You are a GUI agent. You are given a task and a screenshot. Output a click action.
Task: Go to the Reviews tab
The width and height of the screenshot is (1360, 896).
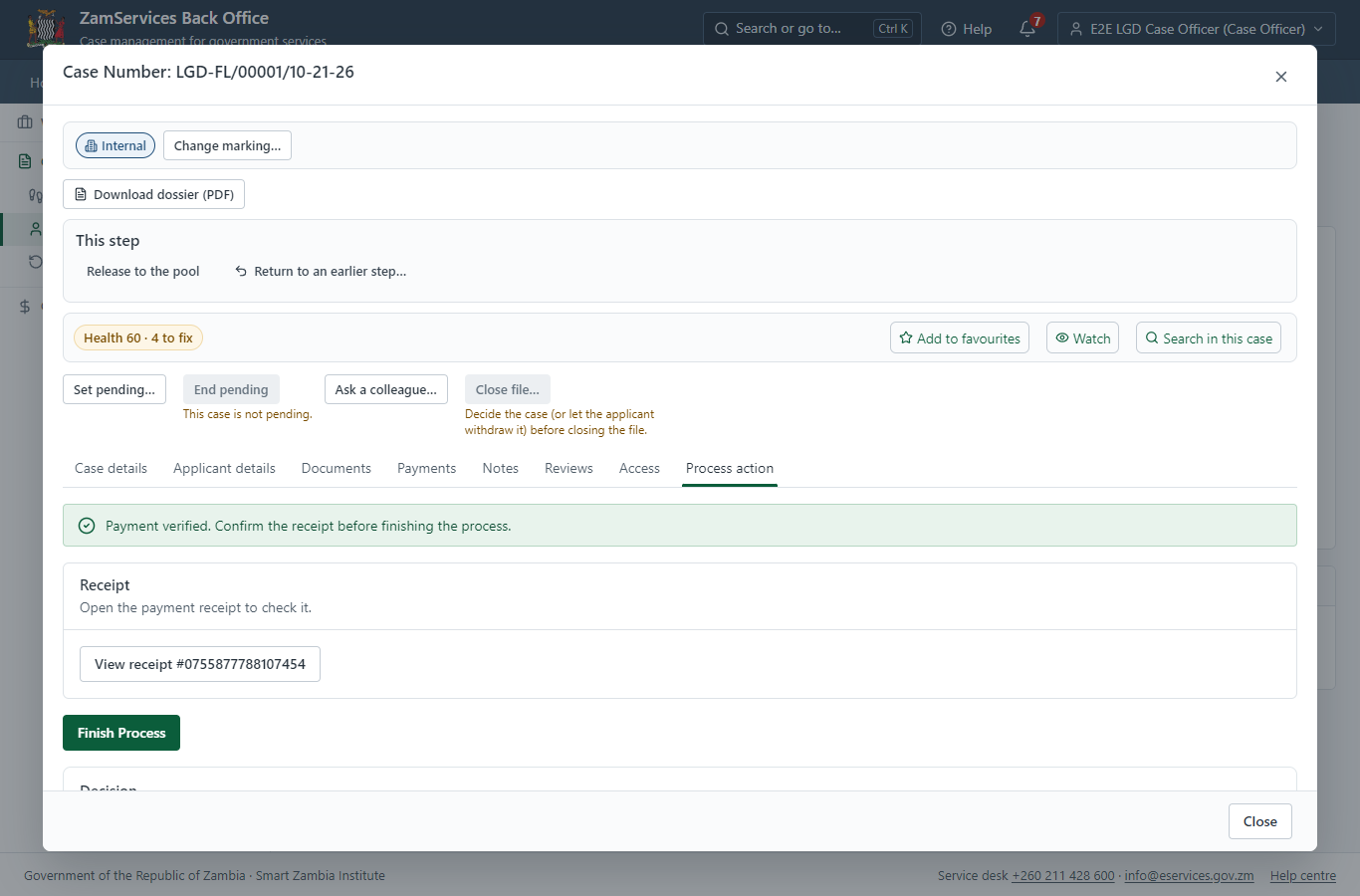(x=568, y=469)
